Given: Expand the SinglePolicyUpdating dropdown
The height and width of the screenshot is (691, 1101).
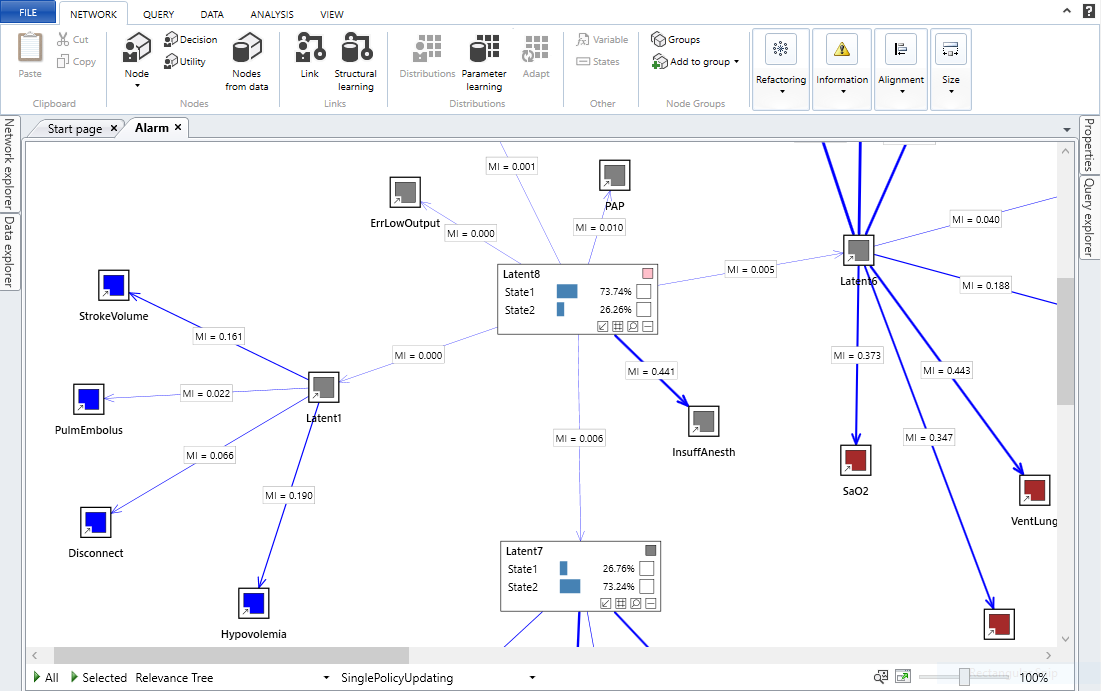Looking at the screenshot, I should click(x=532, y=677).
